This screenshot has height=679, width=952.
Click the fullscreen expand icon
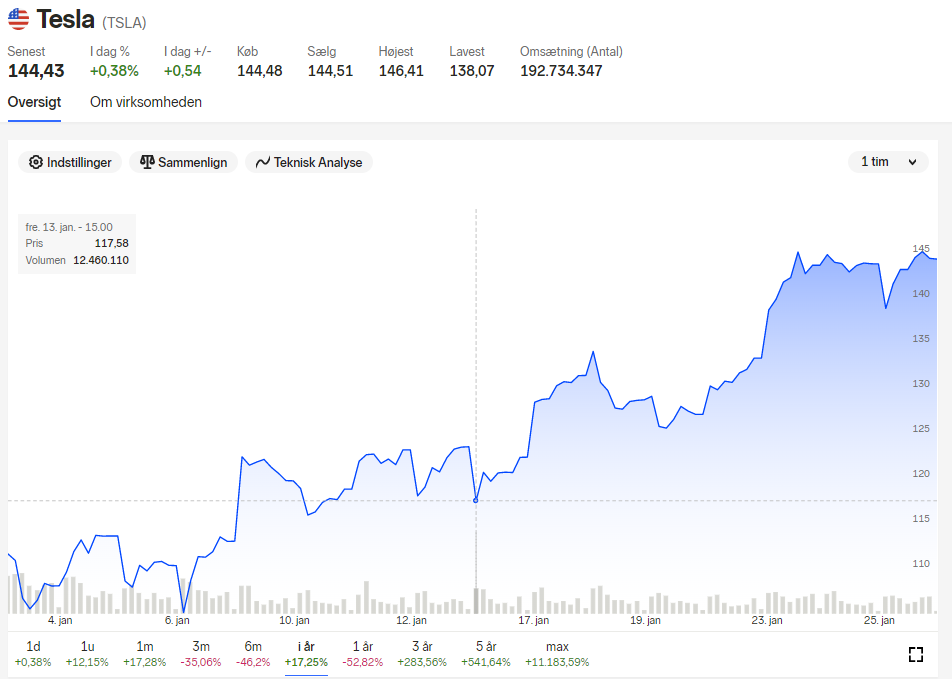point(916,654)
